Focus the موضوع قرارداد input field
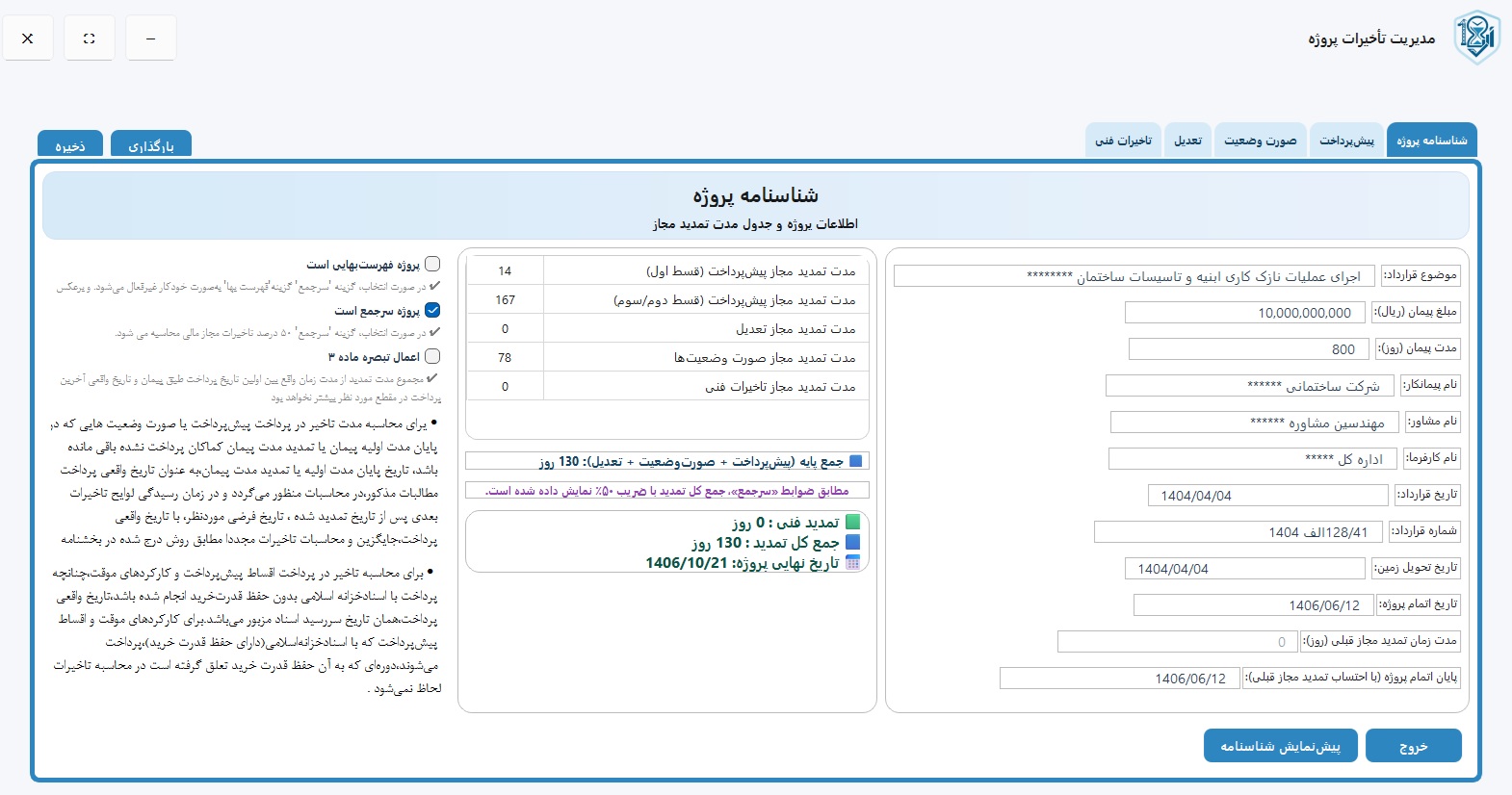This screenshot has height=795, width=1512. point(1134,276)
